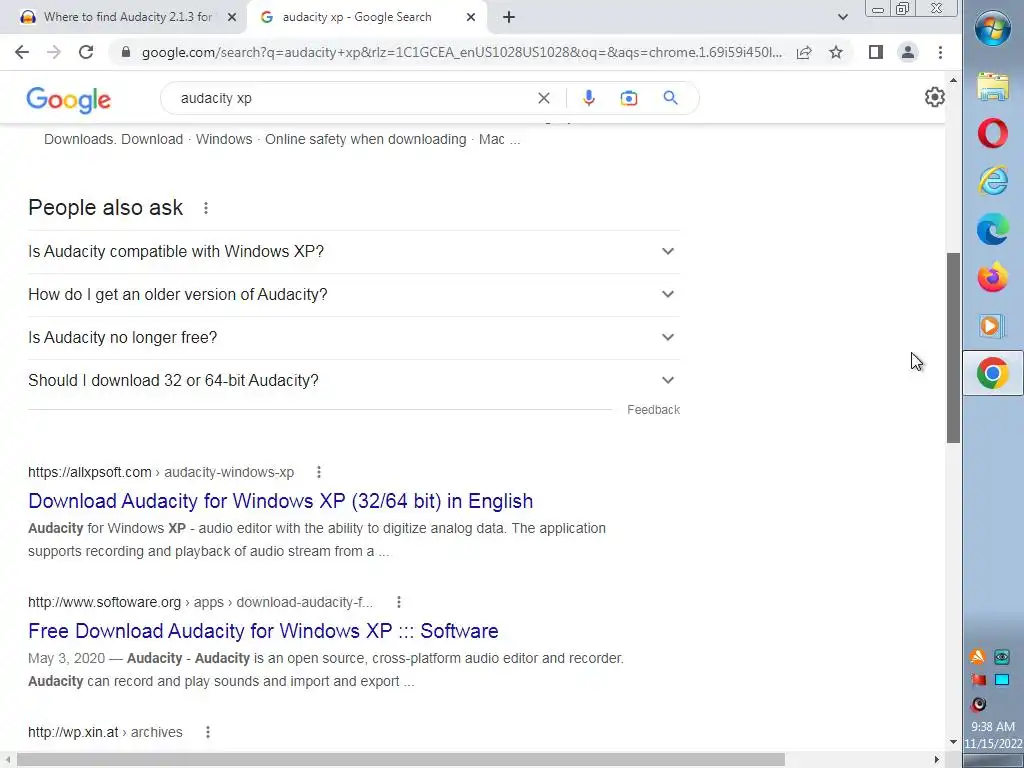Viewport: 1024px width, 768px height.
Task: Open the tab search dropdown arrow
Action: click(x=842, y=17)
